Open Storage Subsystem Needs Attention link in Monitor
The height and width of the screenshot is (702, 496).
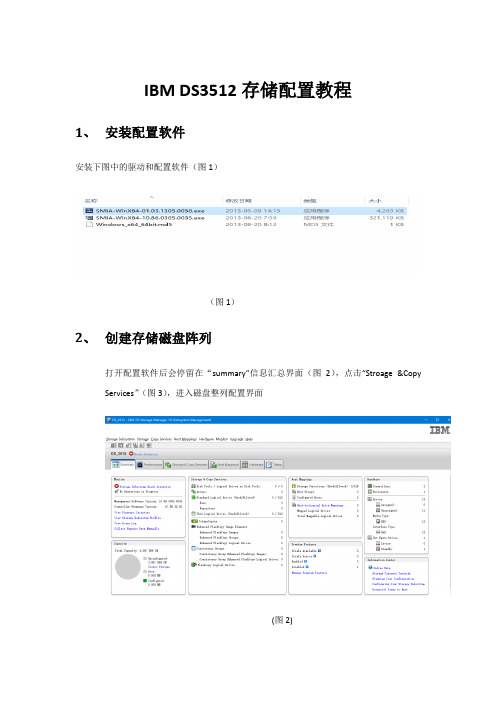tap(145, 486)
